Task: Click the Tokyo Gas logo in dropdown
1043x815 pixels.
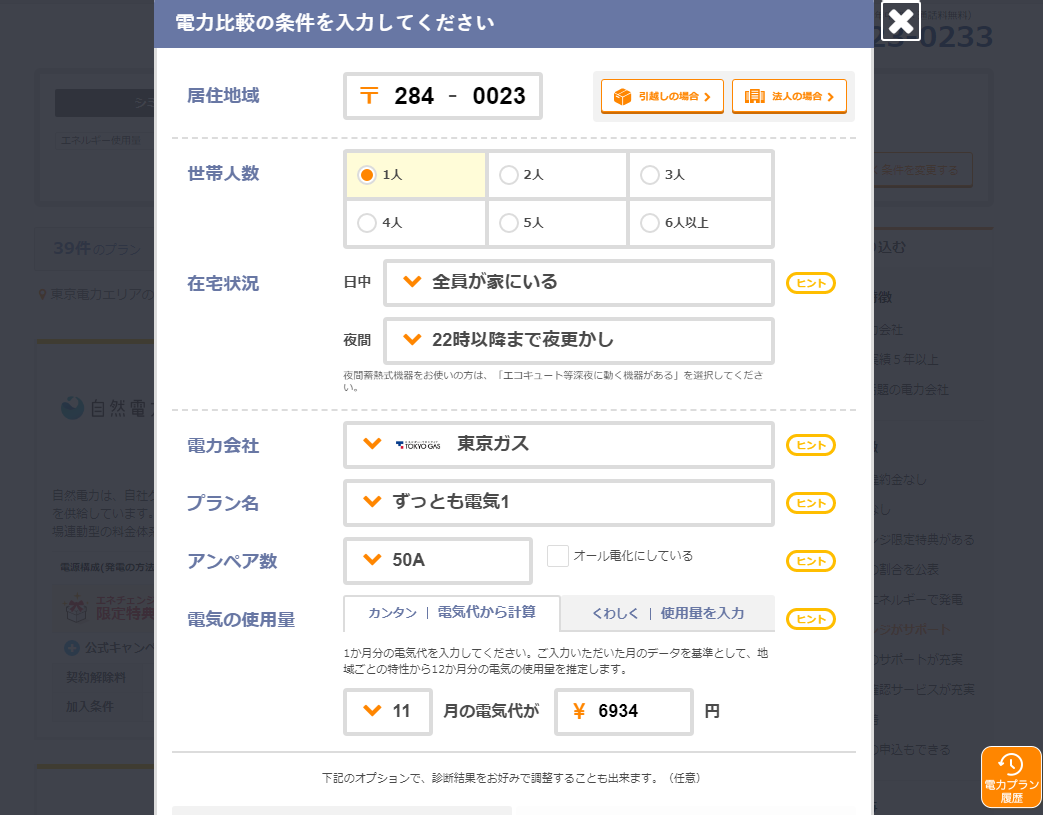Action: tap(418, 445)
